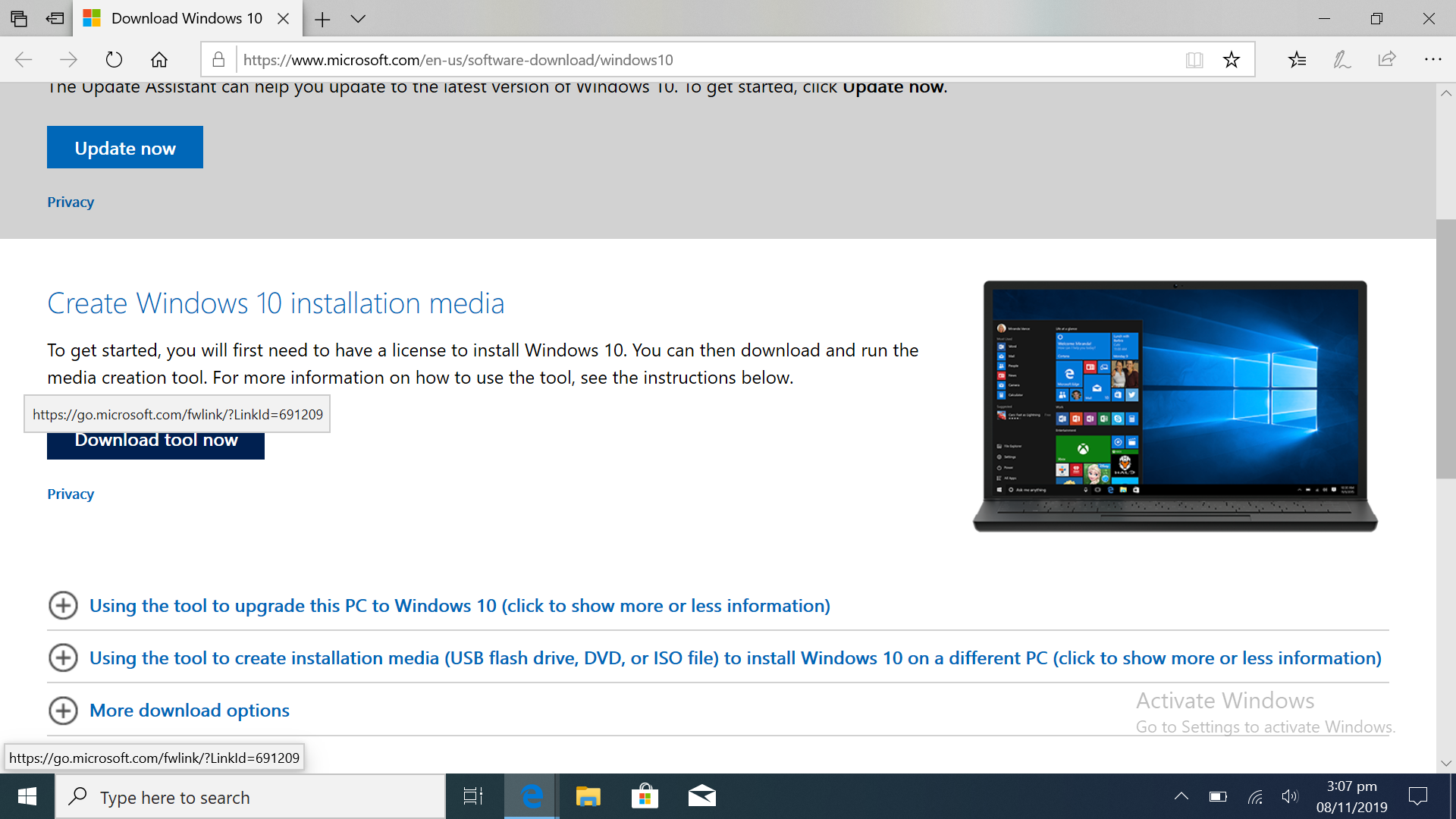Show tab previews chevron

pyautogui.click(x=358, y=19)
